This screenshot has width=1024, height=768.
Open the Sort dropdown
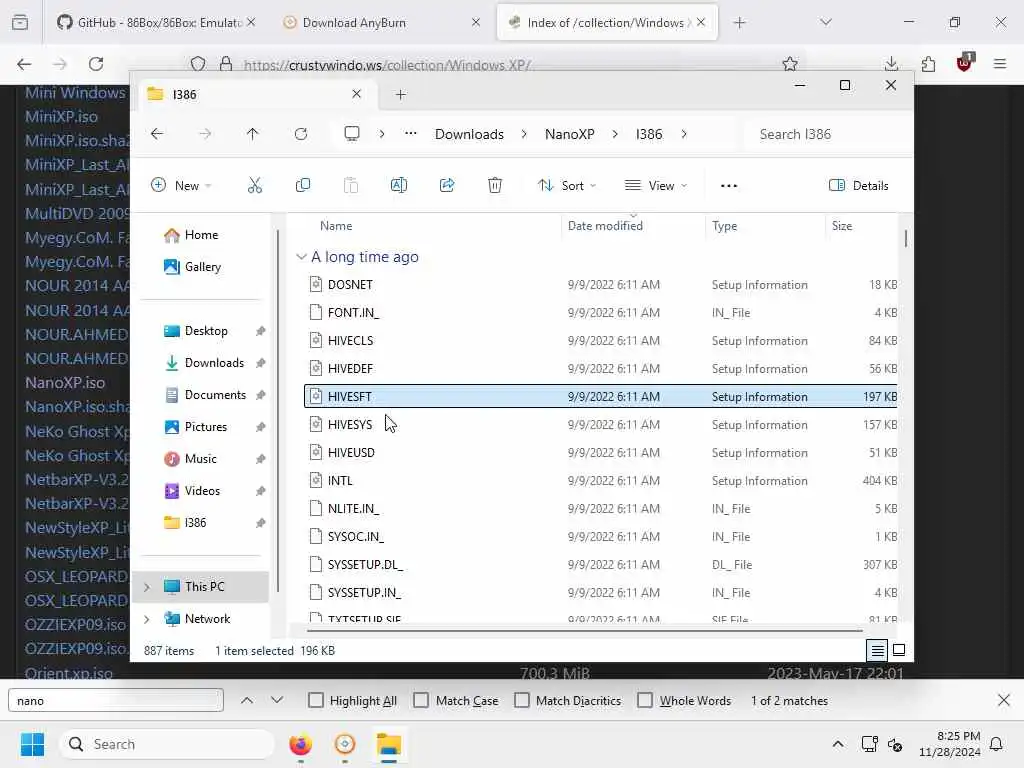click(567, 185)
